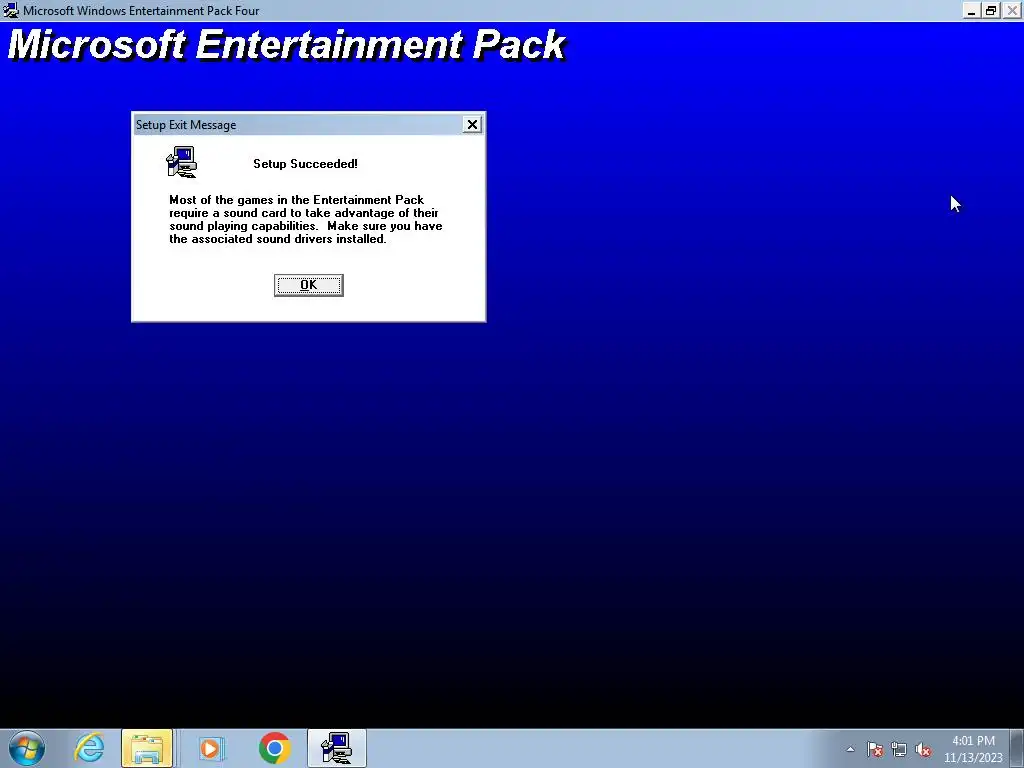Restore down the Entertainment Pack window
The width and height of the screenshot is (1024, 768).
point(991,10)
